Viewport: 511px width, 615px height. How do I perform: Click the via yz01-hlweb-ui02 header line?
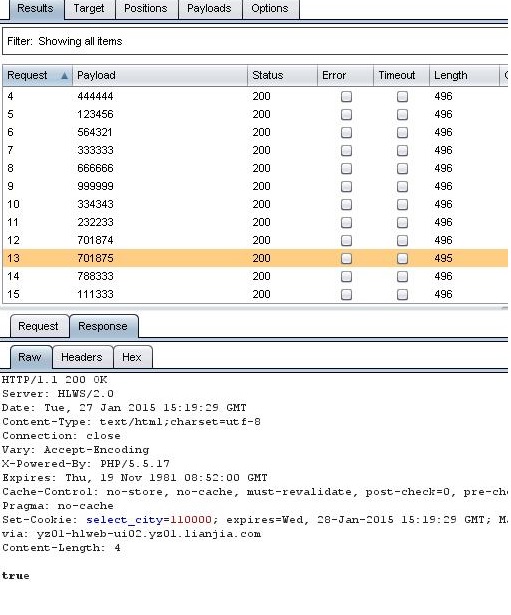click(x=131, y=534)
